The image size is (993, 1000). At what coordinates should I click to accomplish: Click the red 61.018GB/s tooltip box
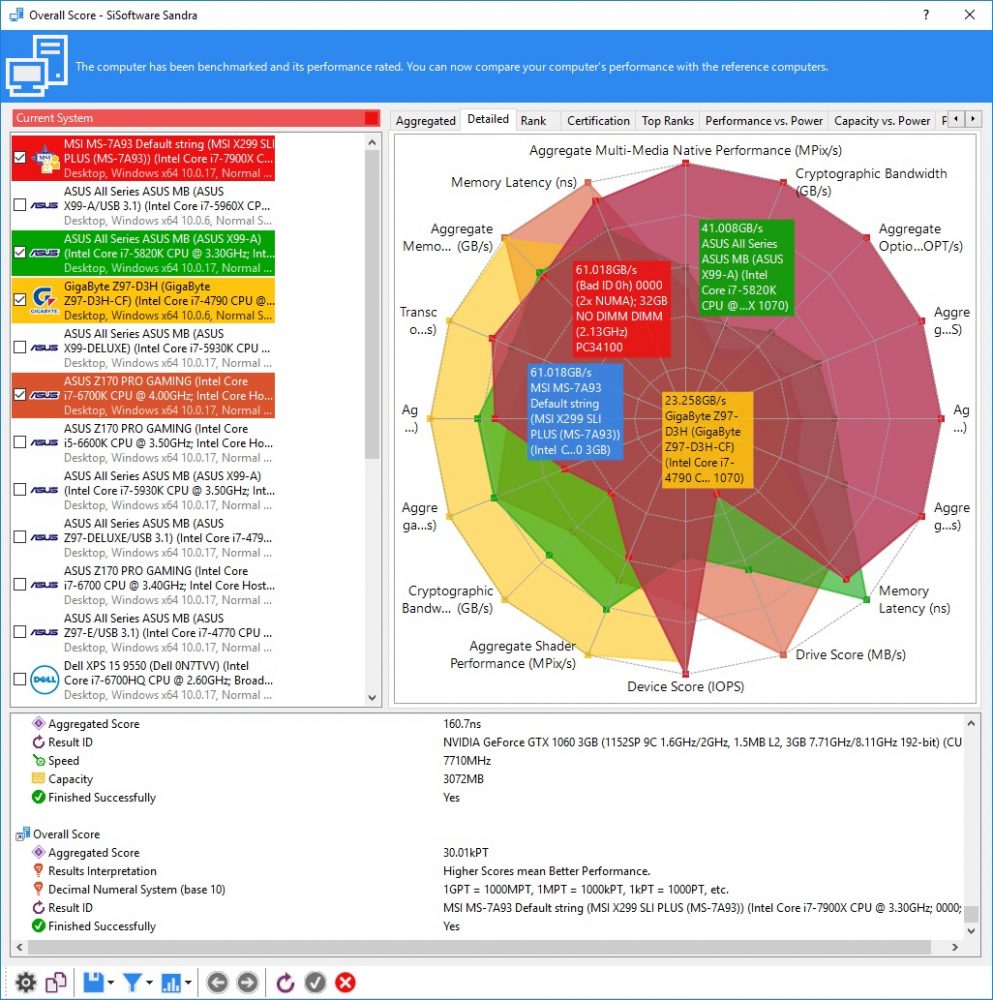click(x=622, y=308)
